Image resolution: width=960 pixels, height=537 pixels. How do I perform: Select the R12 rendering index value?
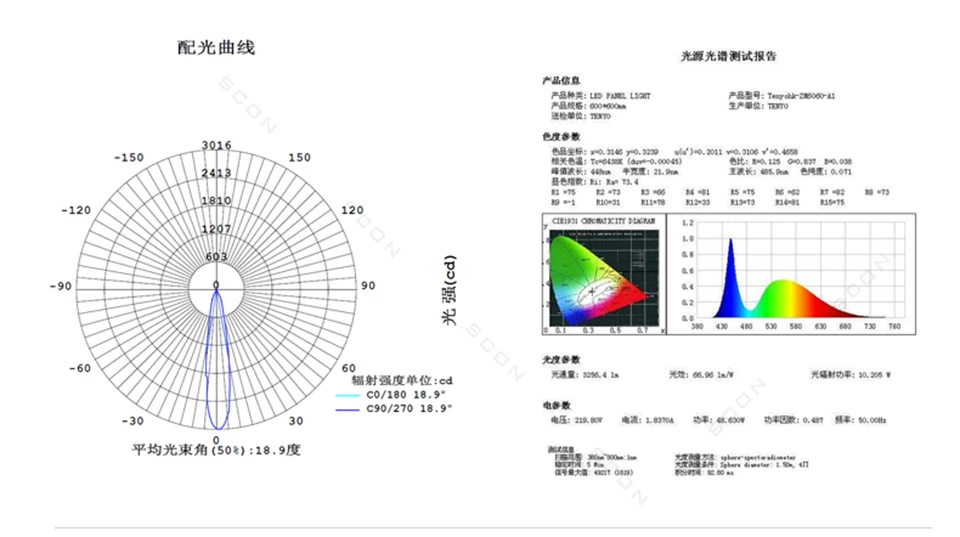(x=697, y=202)
